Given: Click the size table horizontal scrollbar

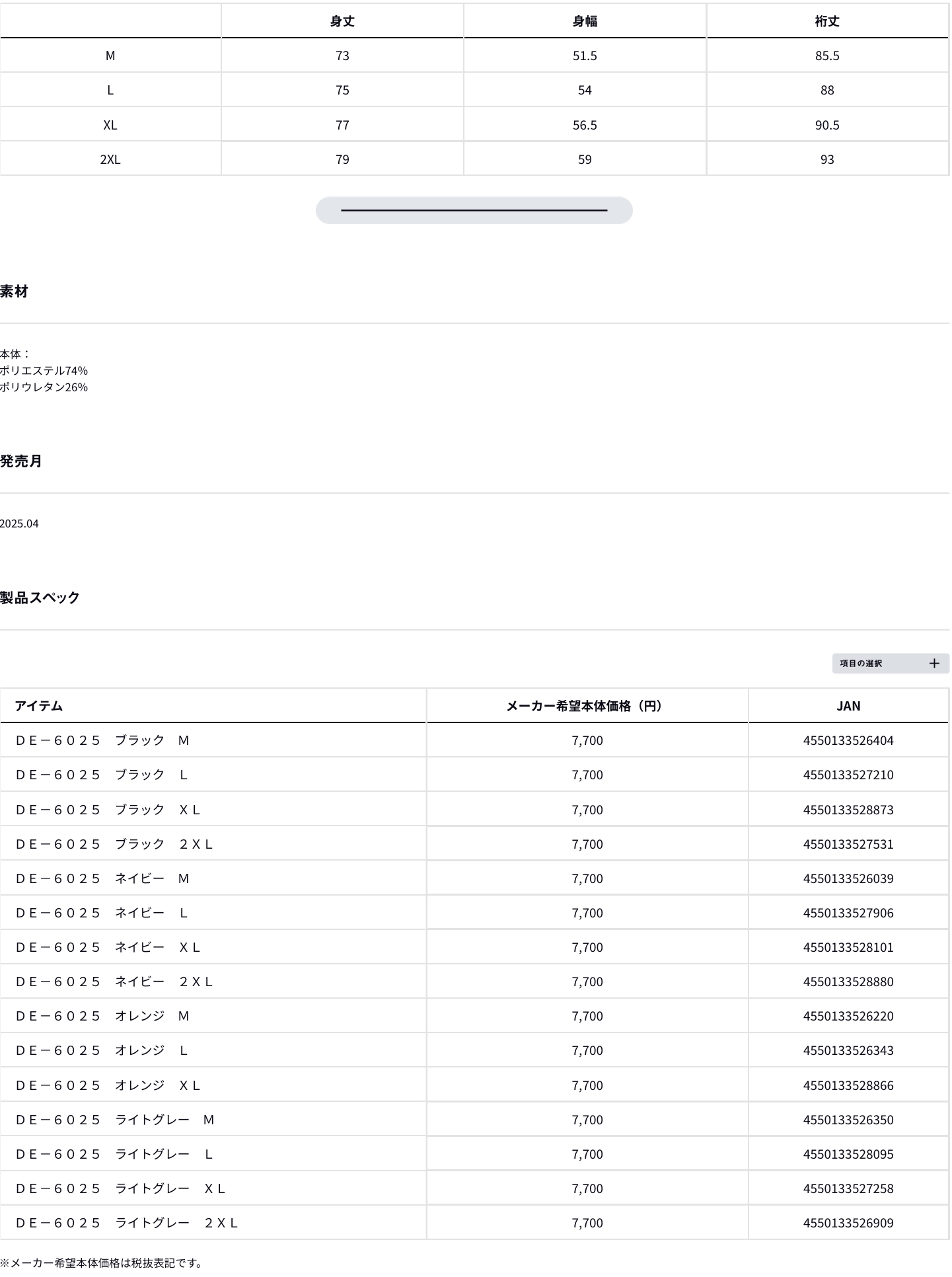Looking at the screenshot, I should tap(474, 210).
